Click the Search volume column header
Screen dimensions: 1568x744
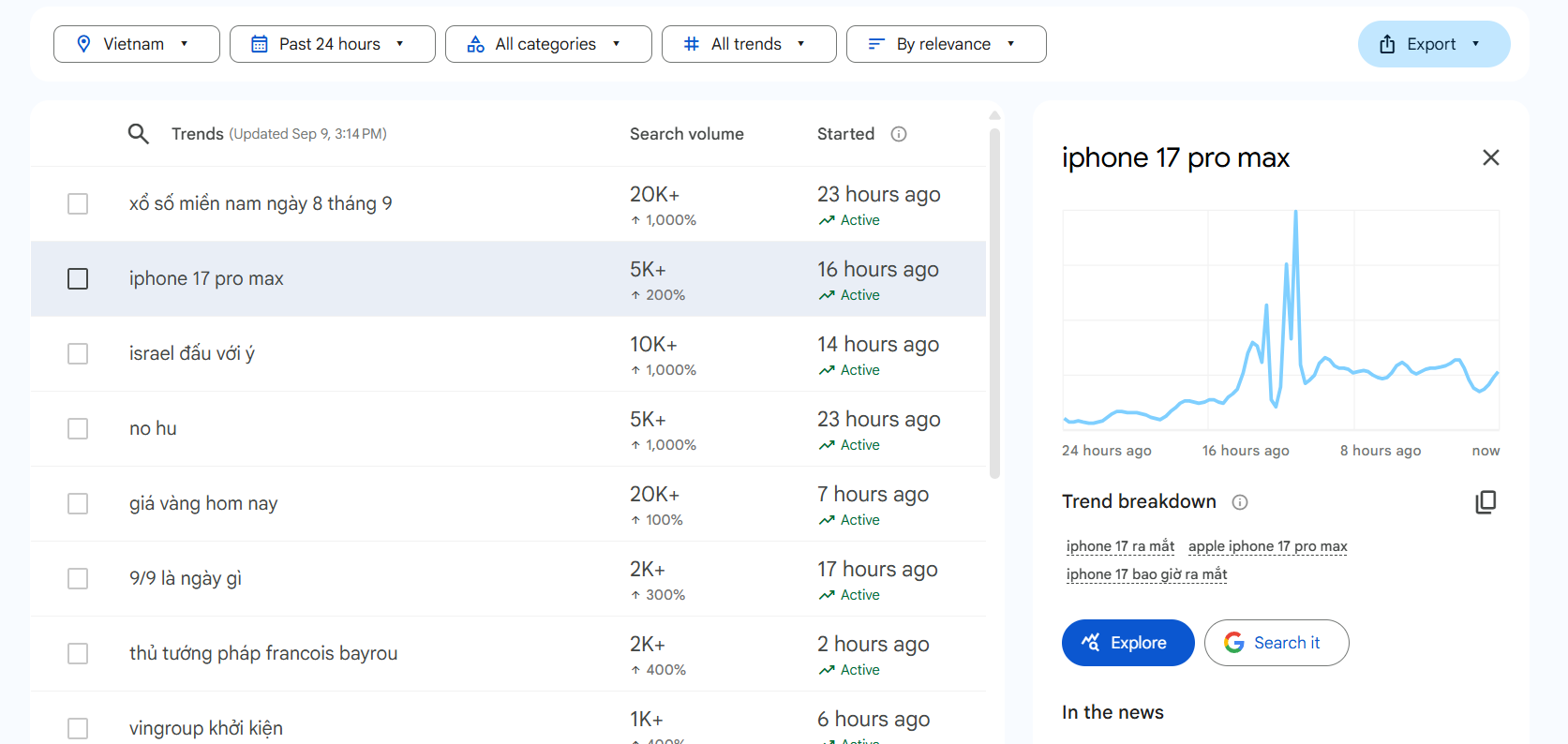coord(687,134)
